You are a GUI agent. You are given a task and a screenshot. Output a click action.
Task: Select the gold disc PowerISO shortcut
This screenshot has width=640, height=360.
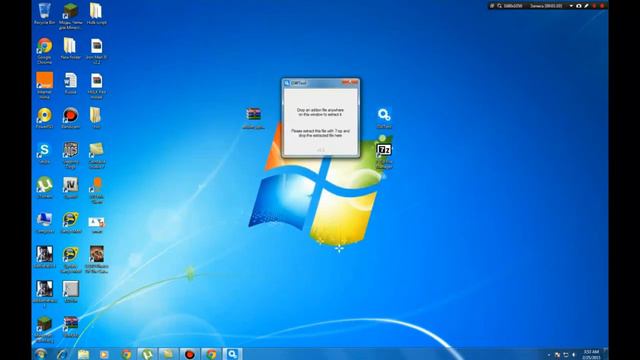click(x=44, y=118)
